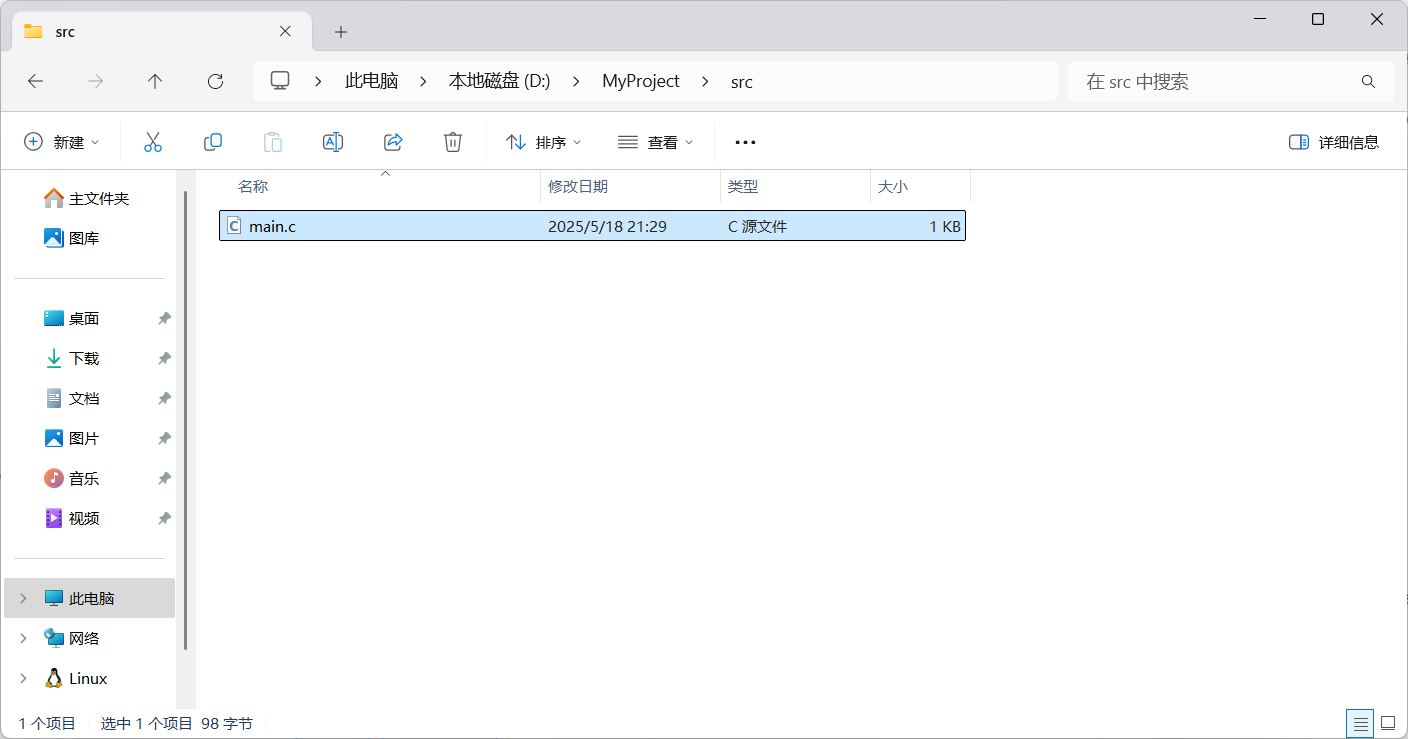Open the 新建 new item dropdown

[62, 141]
